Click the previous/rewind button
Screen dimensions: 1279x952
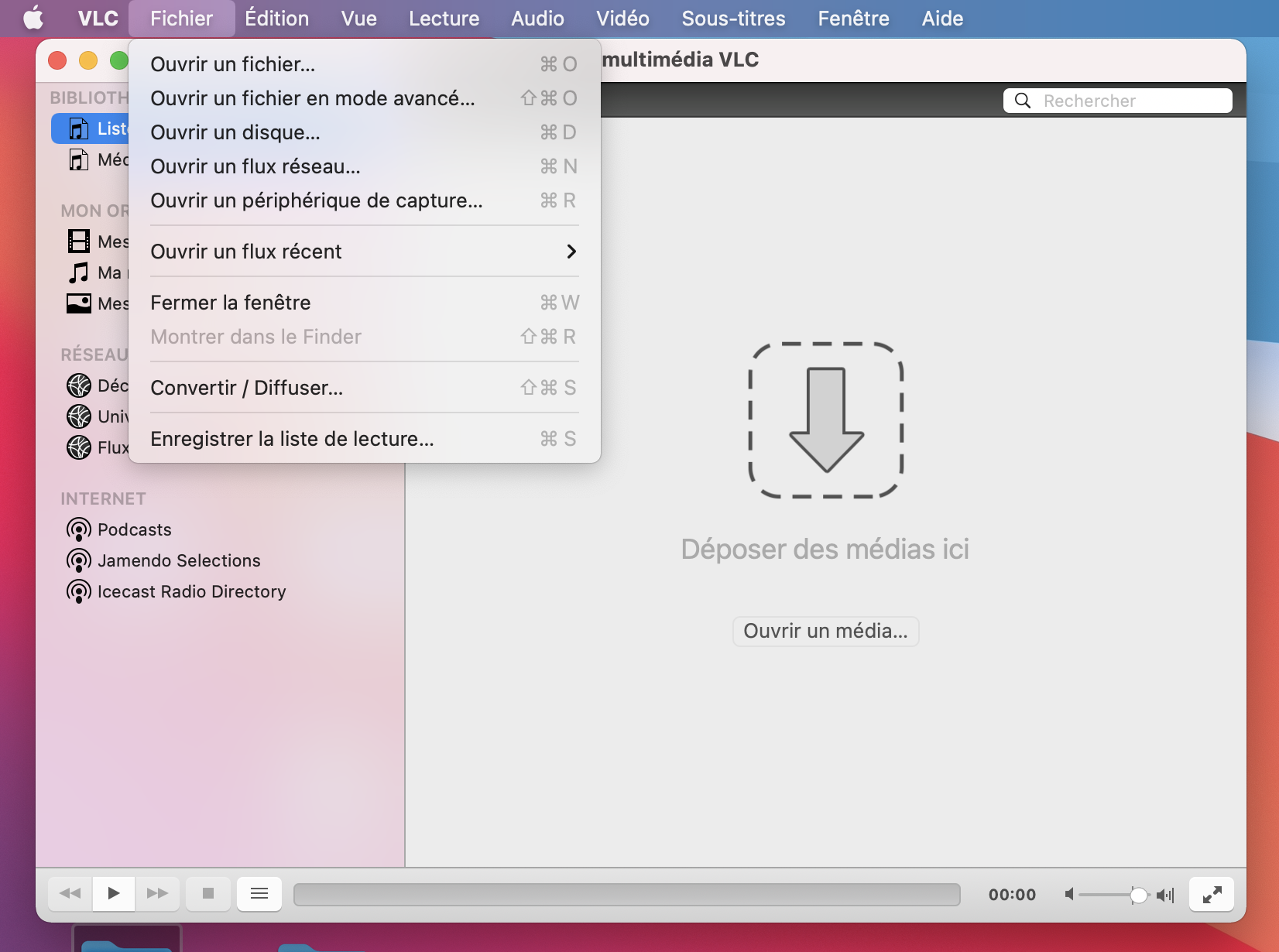70,894
